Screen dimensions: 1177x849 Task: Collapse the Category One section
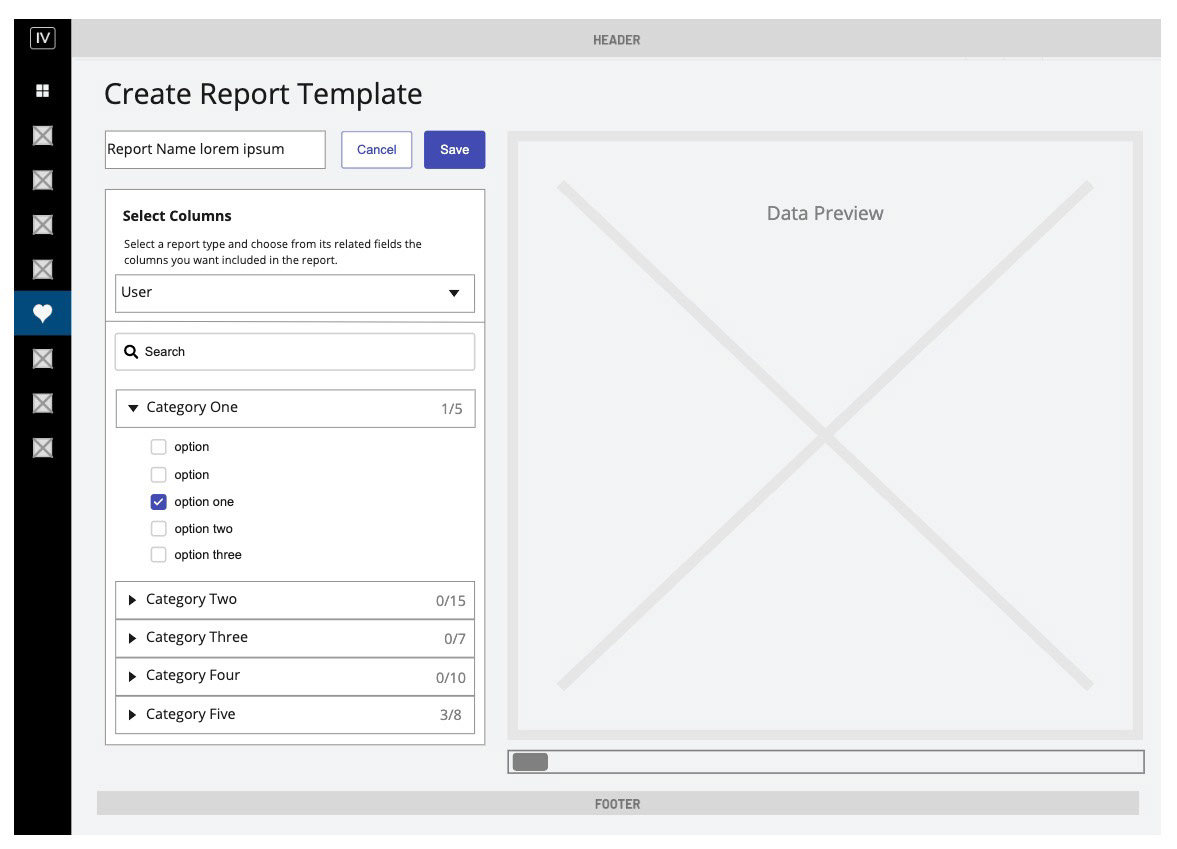click(296, 408)
